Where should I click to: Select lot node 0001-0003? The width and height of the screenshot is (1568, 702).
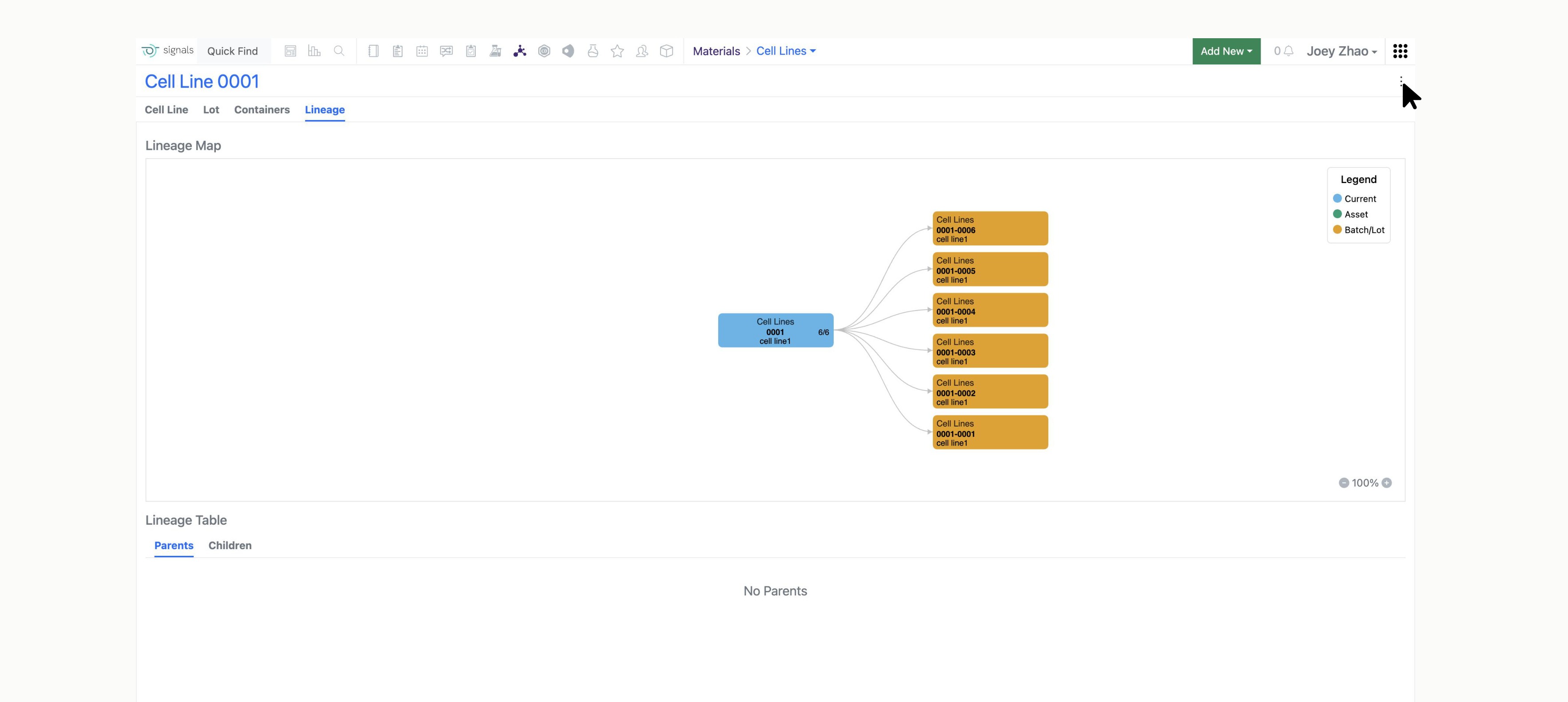991,351
